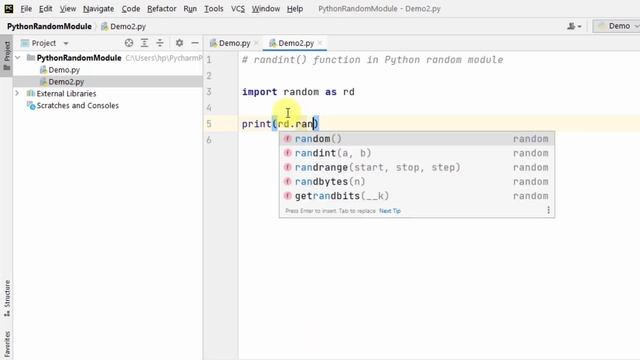The image size is (640, 360).
Task: Open the VCS menu
Action: [238, 9]
